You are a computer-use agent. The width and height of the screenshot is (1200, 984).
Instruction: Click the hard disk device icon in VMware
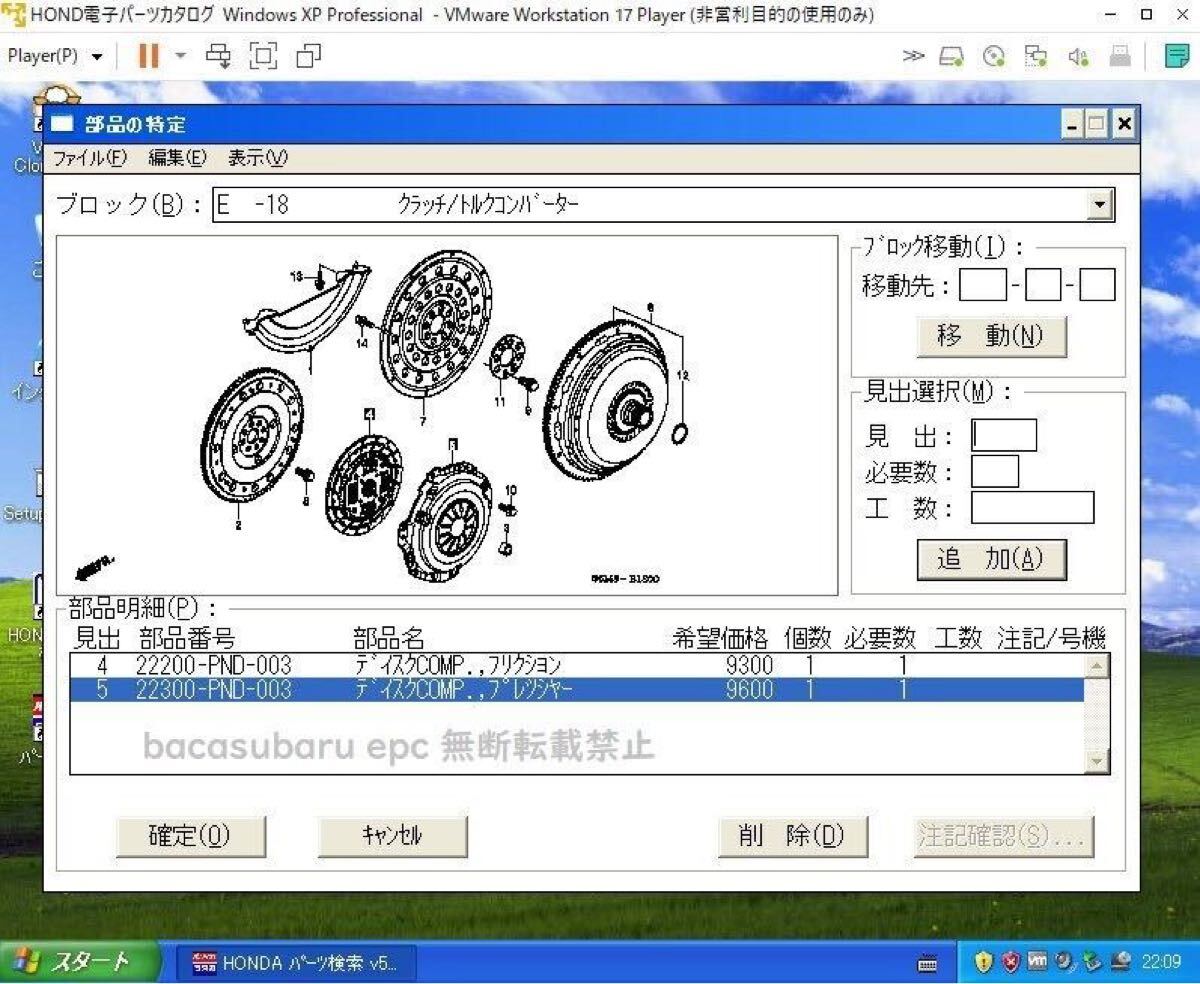pos(951,56)
